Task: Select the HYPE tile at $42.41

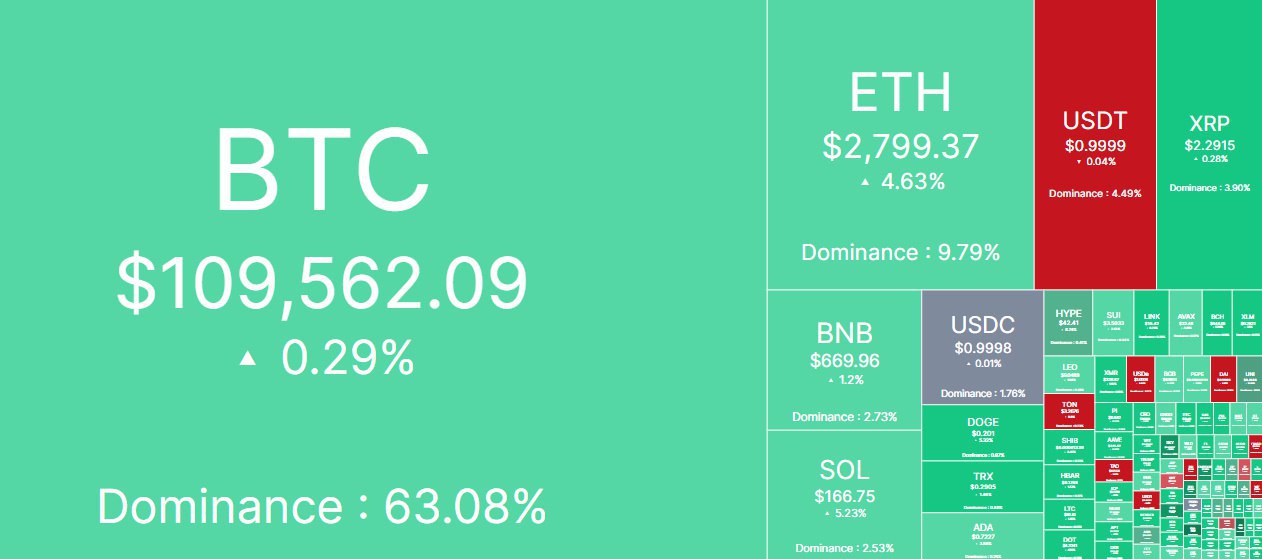Action: [1068, 323]
